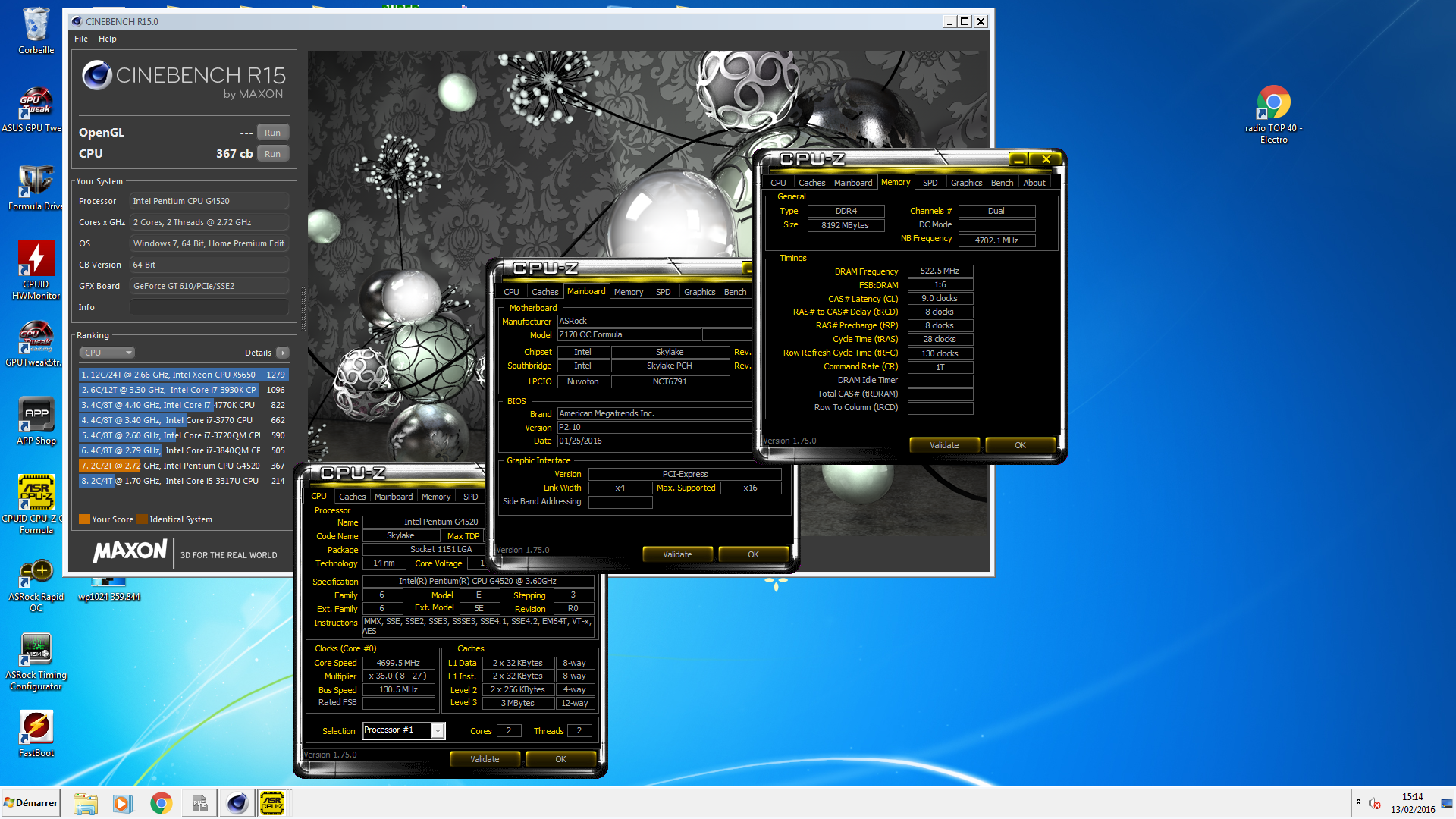1456x819 pixels.
Task: Open Windows Media Player from the taskbar
Action: [x=122, y=803]
